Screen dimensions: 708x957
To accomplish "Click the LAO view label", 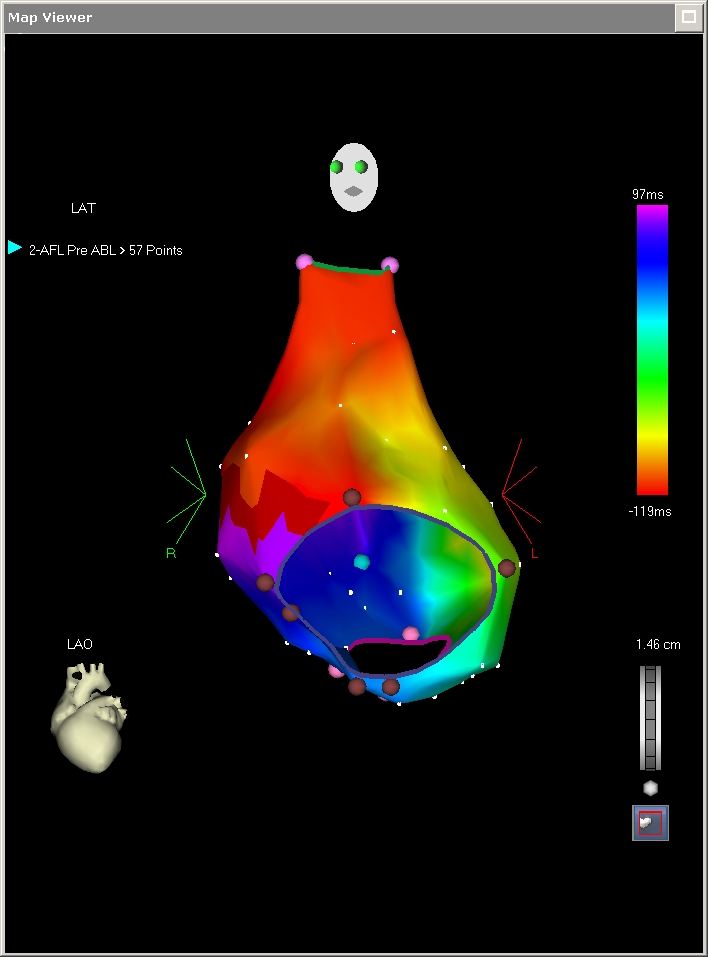I will (80, 644).
